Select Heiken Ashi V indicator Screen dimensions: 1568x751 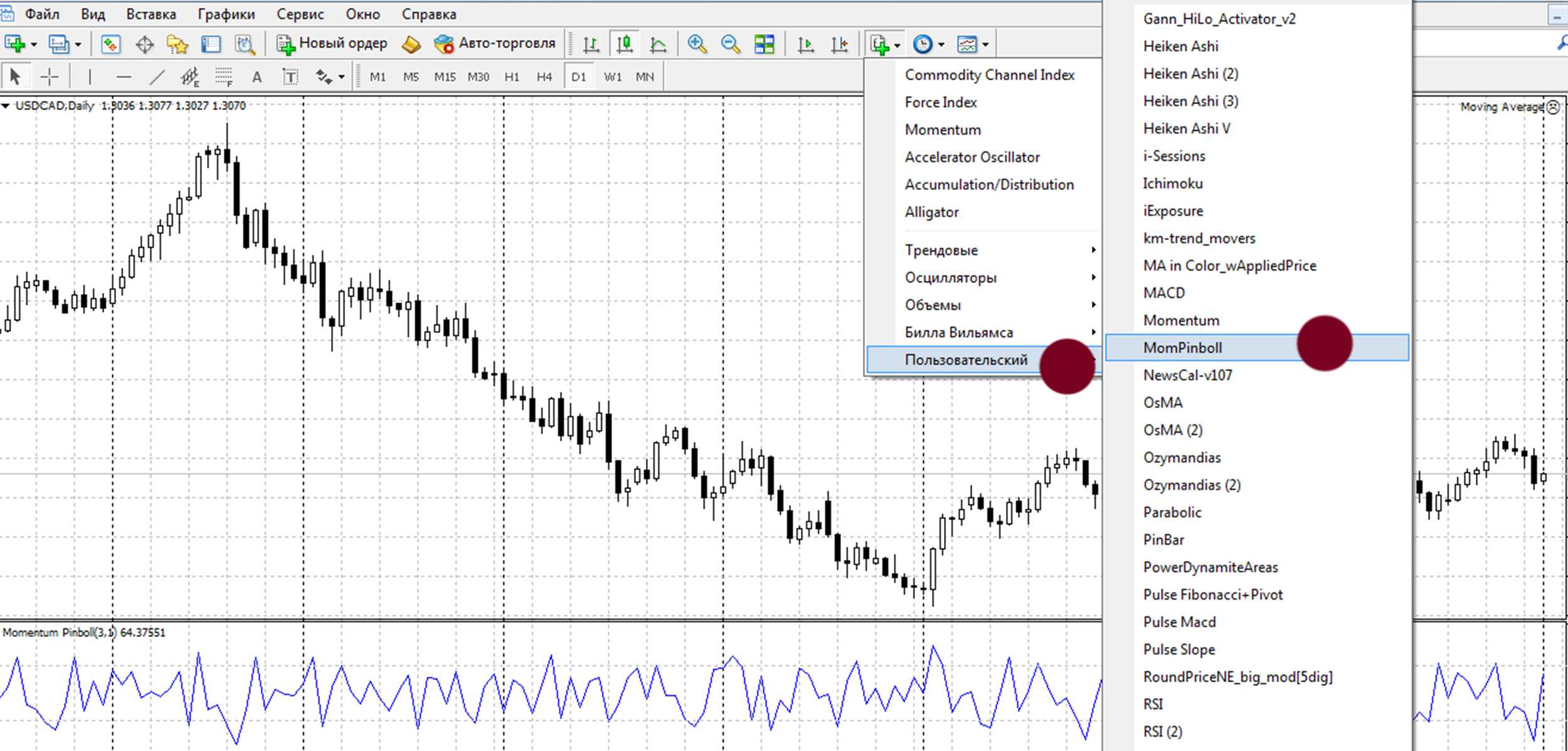pos(1257,128)
